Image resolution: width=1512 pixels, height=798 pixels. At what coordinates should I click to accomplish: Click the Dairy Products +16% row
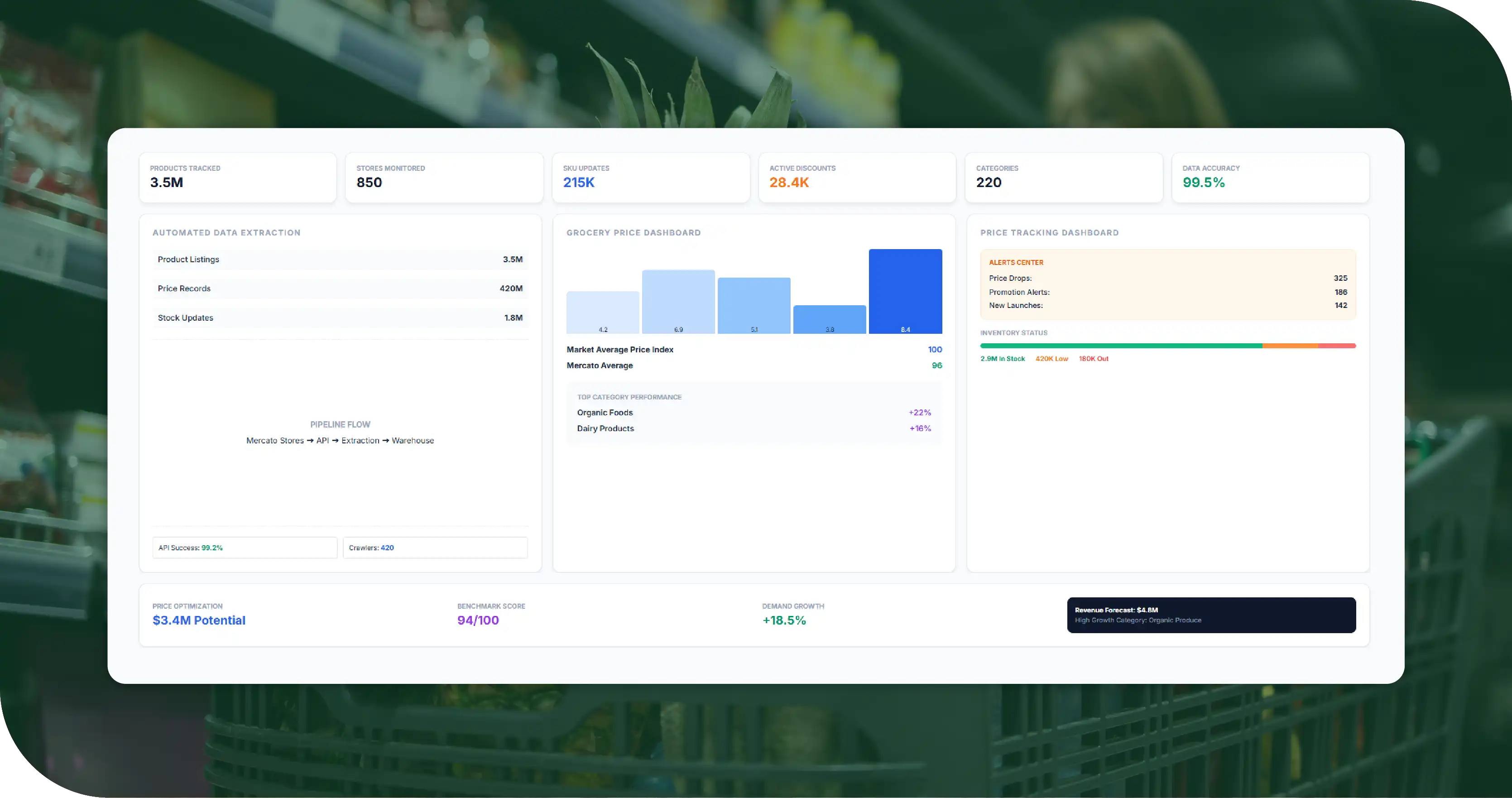[754, 428]
